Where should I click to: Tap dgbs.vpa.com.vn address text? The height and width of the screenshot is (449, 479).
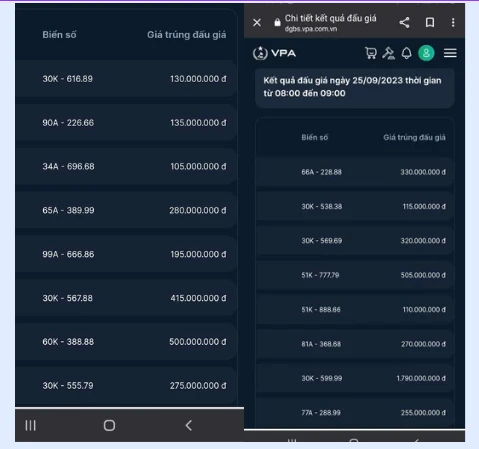pyautogui.click(x=311, y=29)
